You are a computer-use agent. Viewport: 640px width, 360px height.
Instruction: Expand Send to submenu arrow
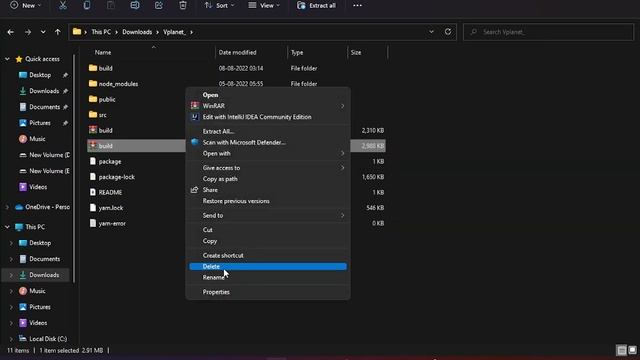pos(342,216)
